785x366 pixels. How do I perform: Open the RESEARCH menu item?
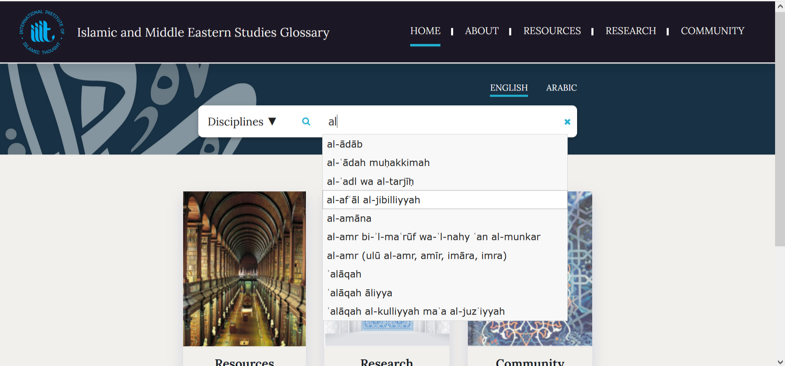pyautogui.click(x=630, y=31)
